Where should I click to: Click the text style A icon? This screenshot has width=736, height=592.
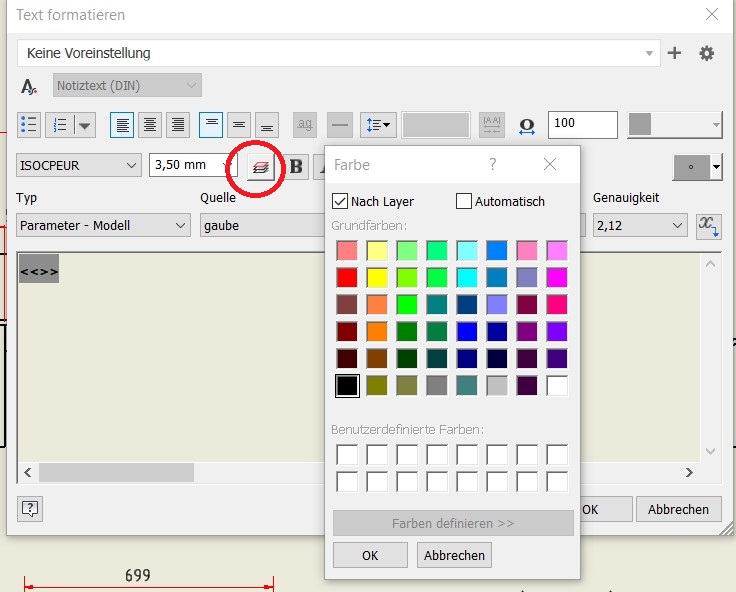pyautogui.click(x=29, y=86)
